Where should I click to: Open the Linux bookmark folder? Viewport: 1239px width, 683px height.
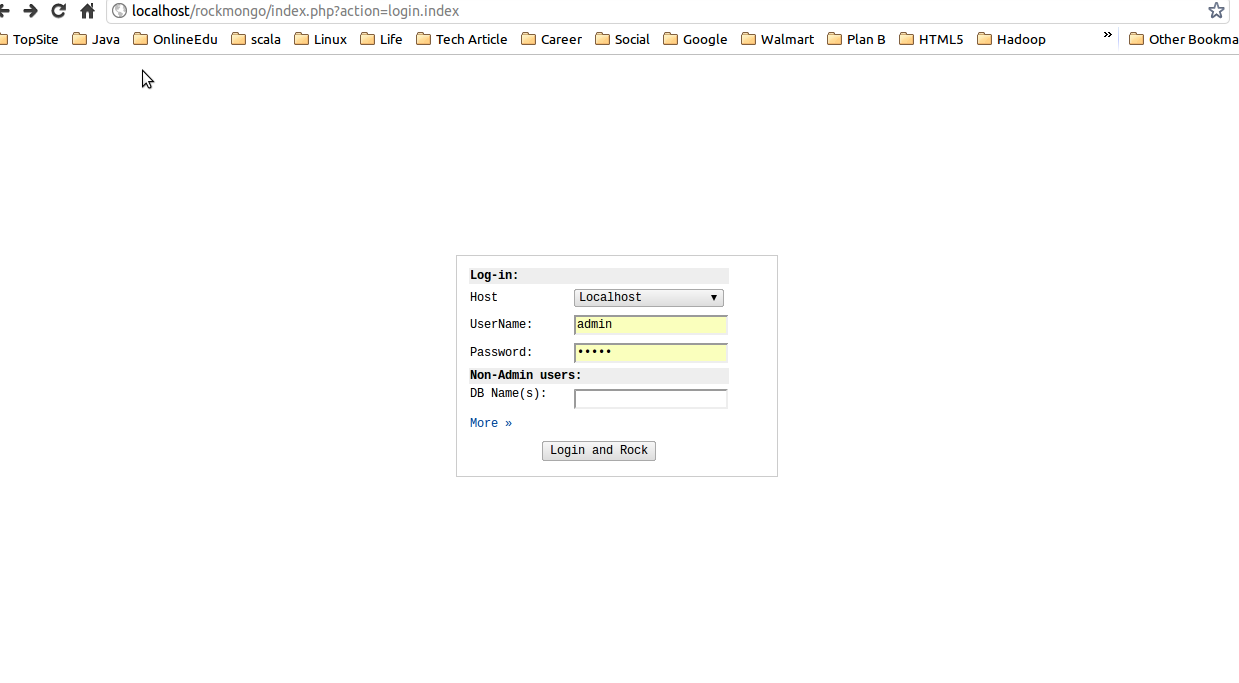coord(321,39)
